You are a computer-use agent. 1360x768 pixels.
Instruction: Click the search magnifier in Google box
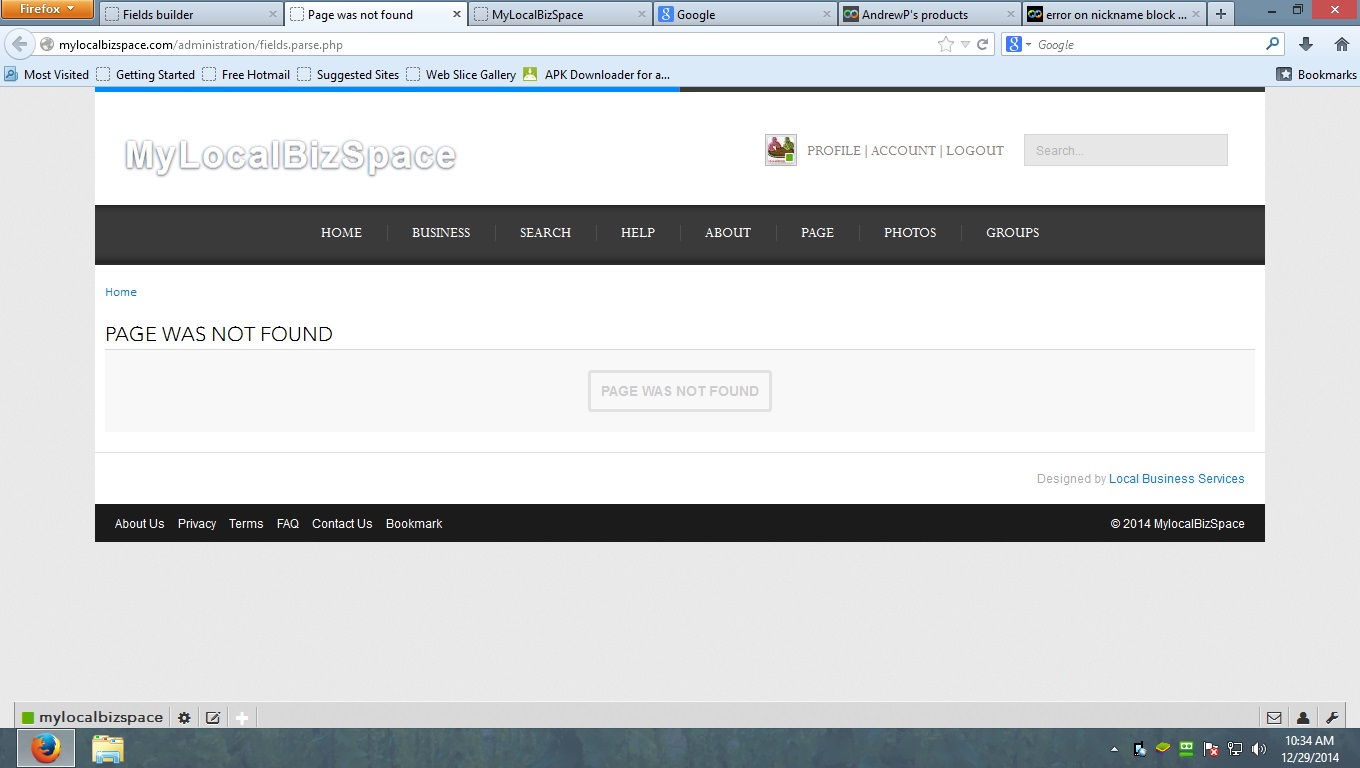click(x=1272, y=44)
